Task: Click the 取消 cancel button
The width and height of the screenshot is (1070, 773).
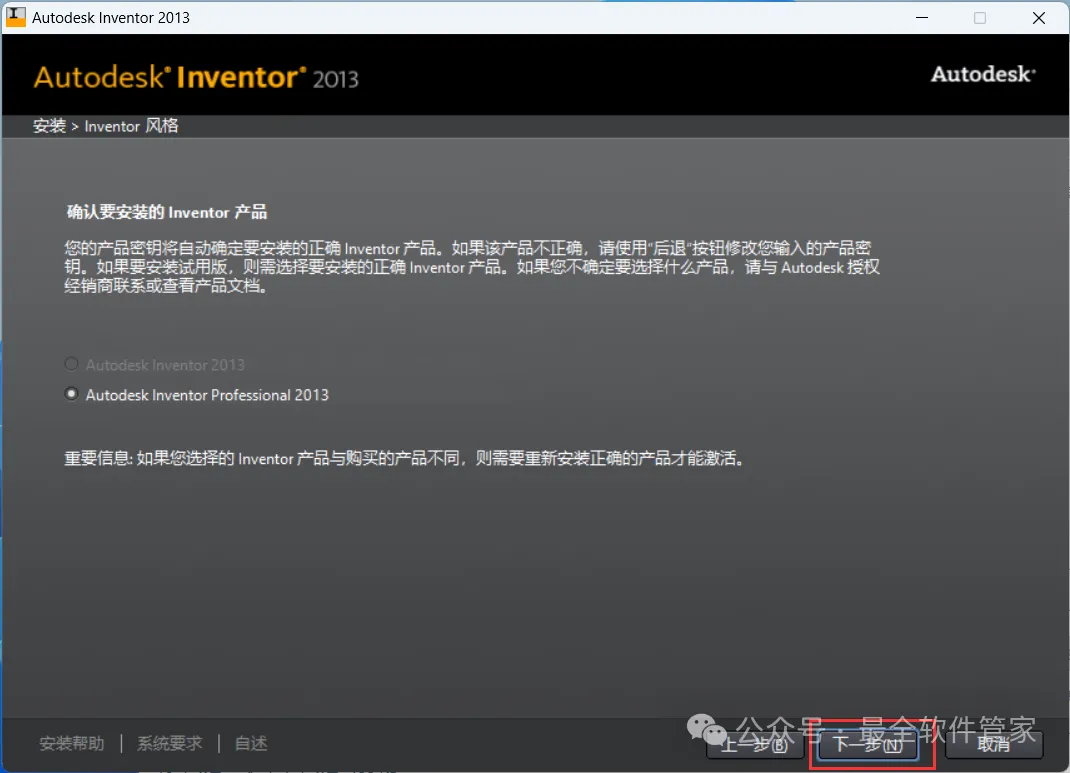Action: (994, 744)
